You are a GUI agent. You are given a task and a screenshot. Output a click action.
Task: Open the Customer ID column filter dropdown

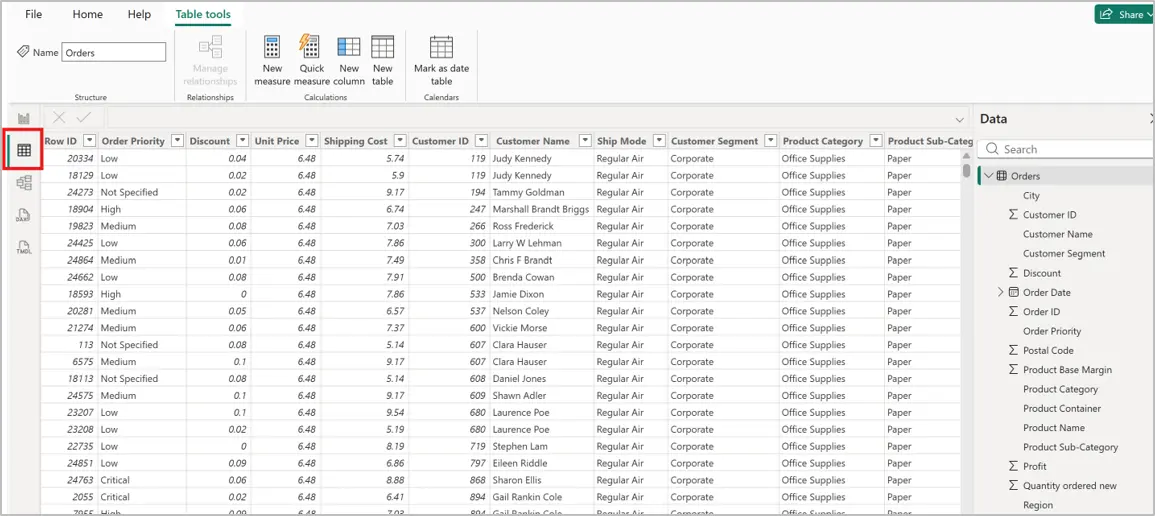tap(481, 141)
